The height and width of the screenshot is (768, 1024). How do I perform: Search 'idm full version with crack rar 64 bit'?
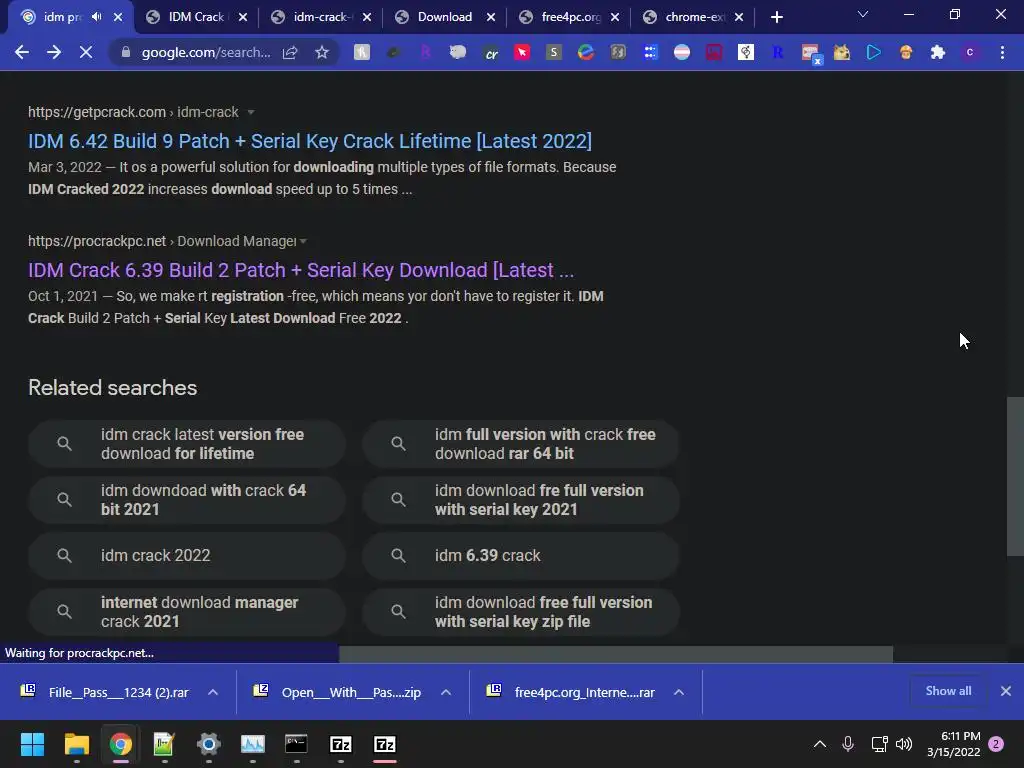[x=520, y=444]
